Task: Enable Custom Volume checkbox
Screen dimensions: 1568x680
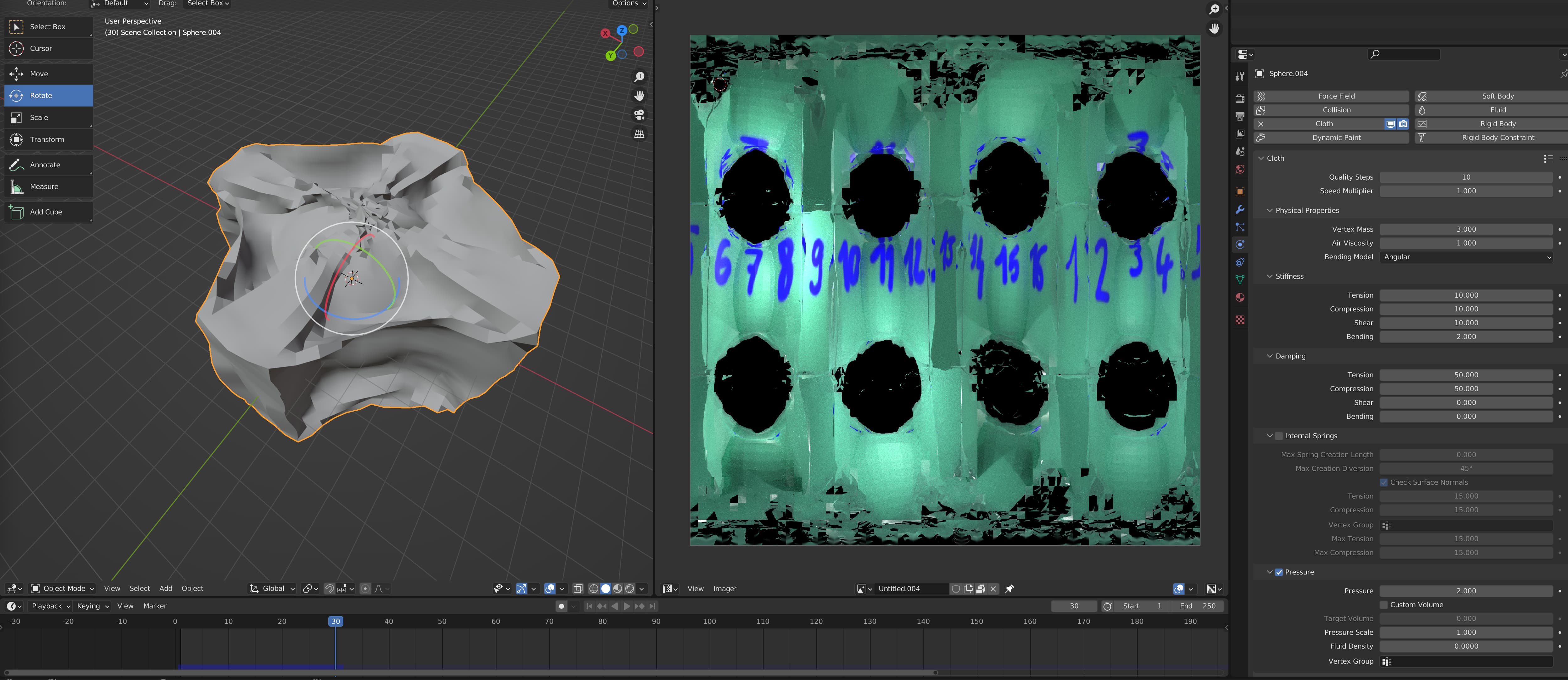Action: [x=1383, y=605]
